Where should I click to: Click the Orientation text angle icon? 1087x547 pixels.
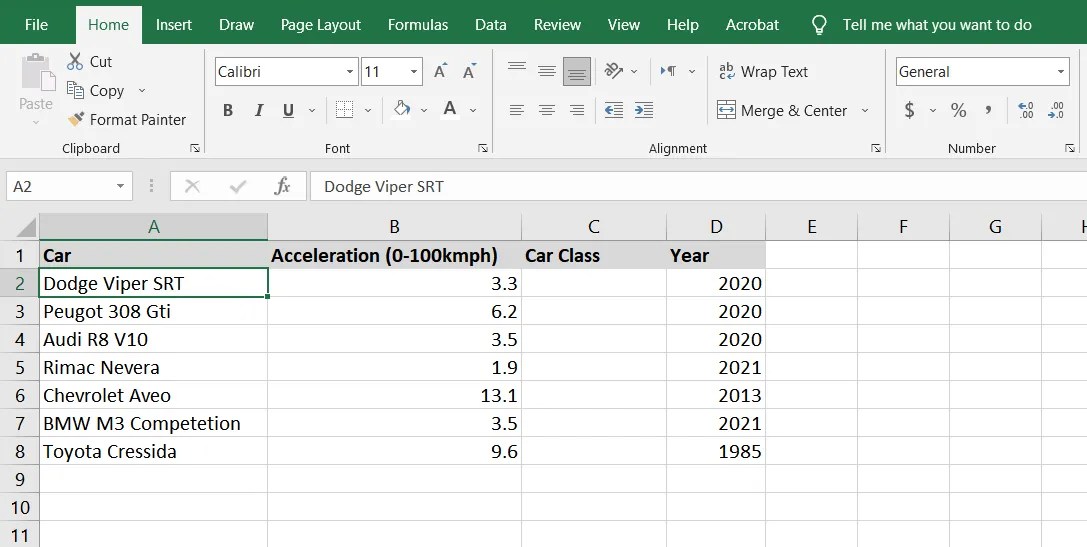[x=614, y=71]
